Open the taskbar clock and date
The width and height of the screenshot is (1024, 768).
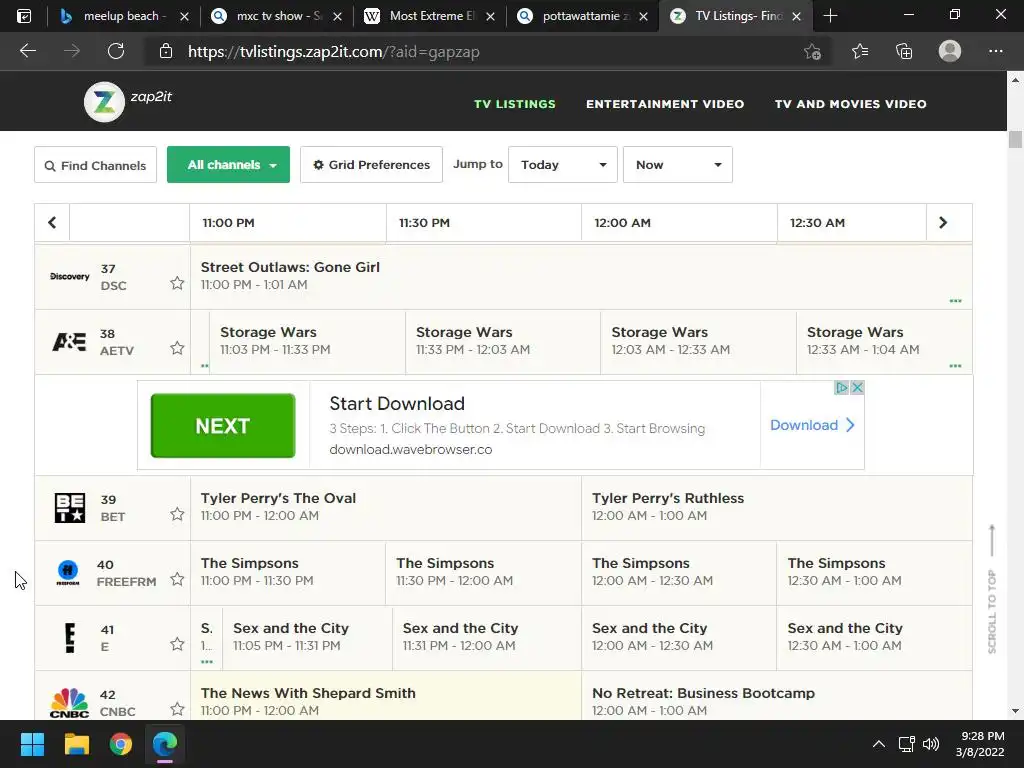coord(980,744)
